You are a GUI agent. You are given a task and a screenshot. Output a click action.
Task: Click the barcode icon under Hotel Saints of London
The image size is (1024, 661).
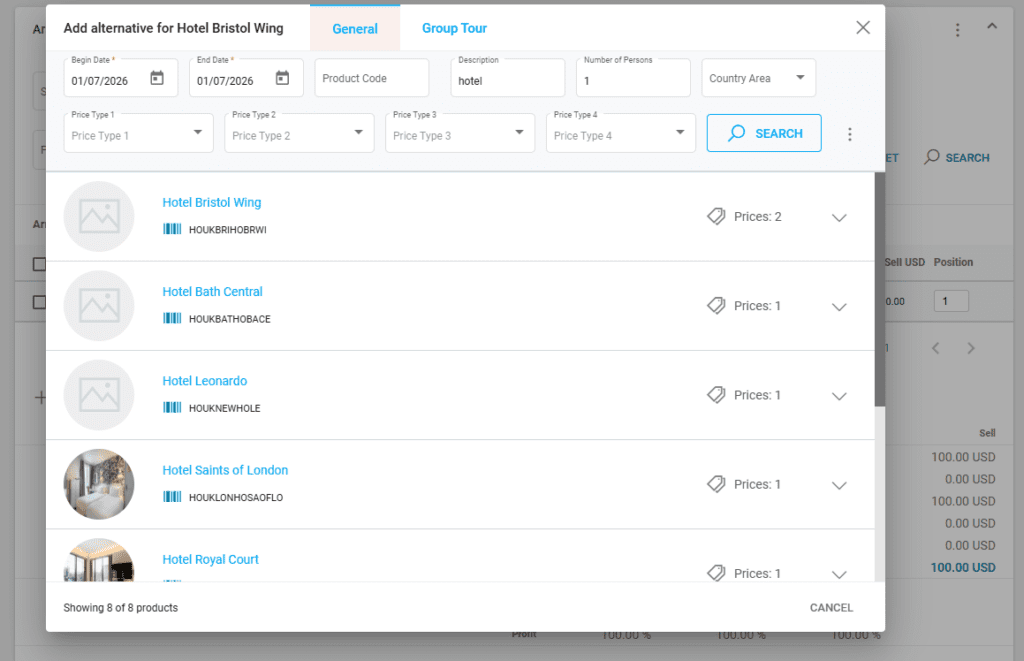[172, 497]
